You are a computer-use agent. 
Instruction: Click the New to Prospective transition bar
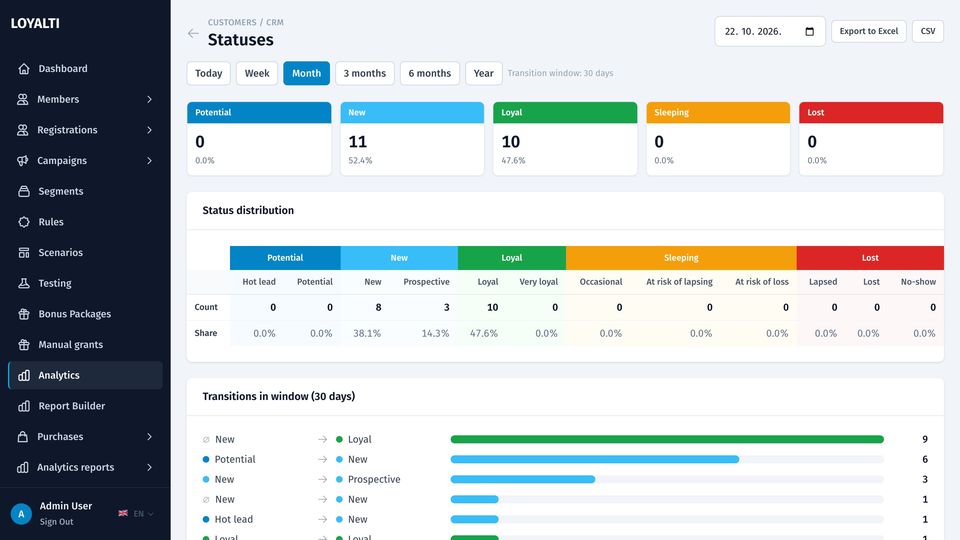click(x=523, y=479)
